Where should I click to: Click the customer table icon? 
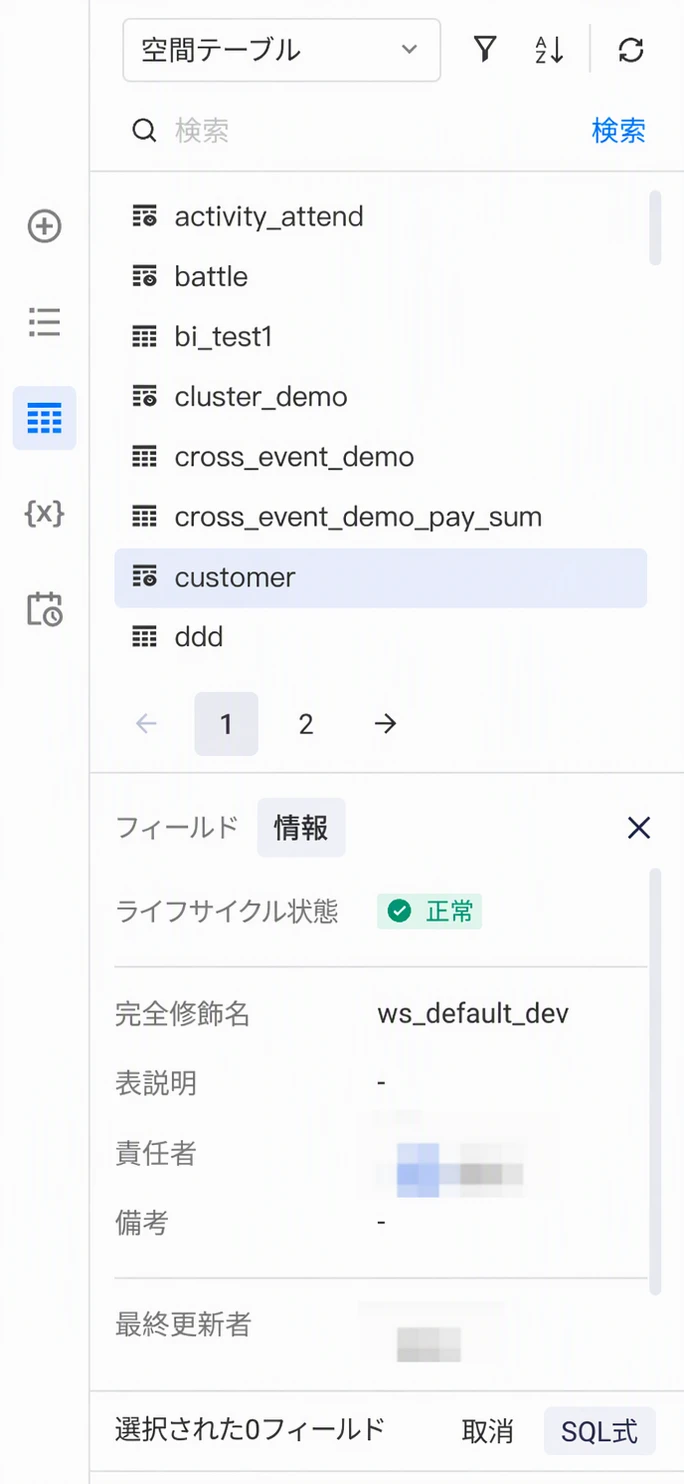click(145, 577)
